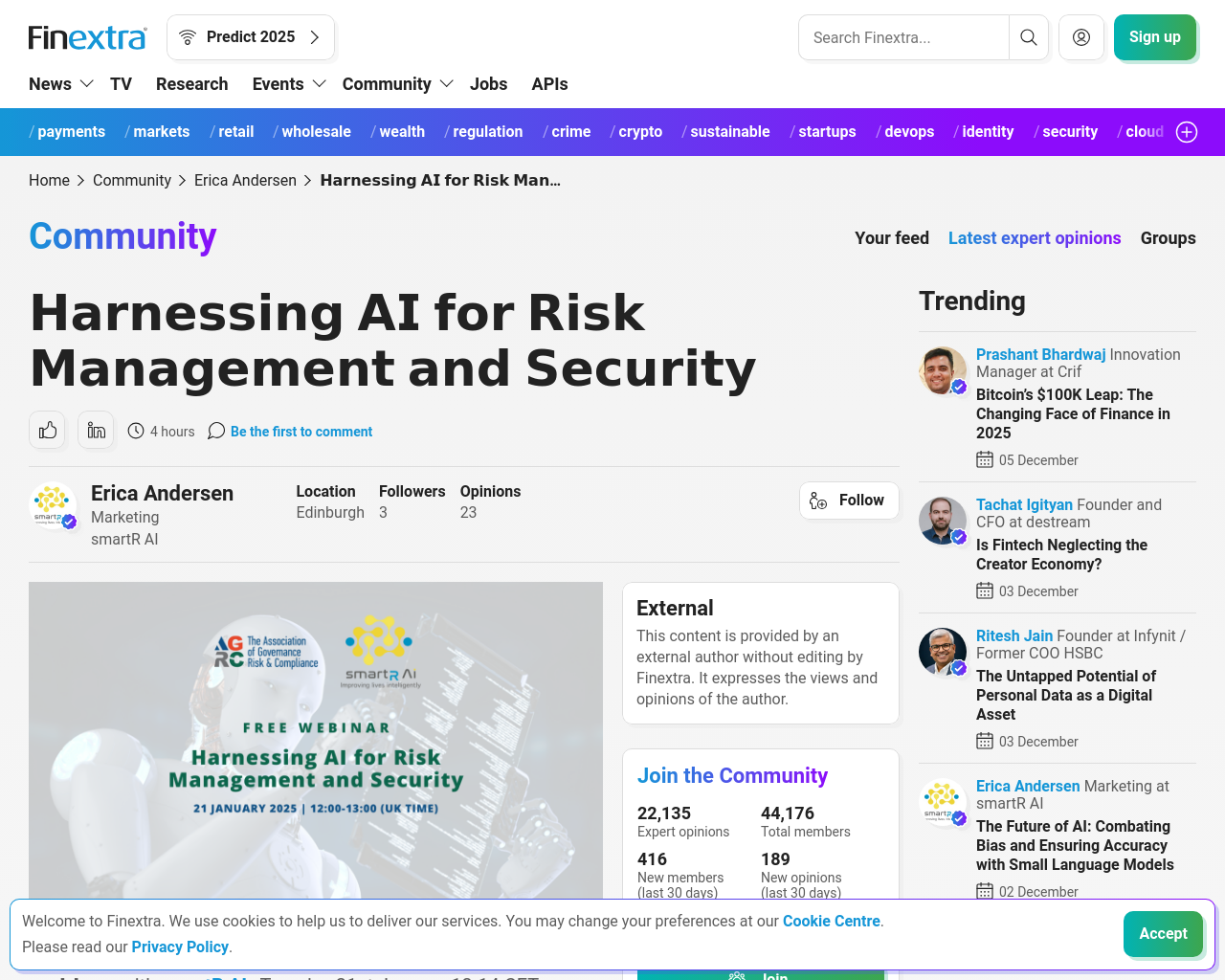Click Erica Andersen's smartR avatar by the author name
Screen dimensions: 1225x980
tap(53, 505)
